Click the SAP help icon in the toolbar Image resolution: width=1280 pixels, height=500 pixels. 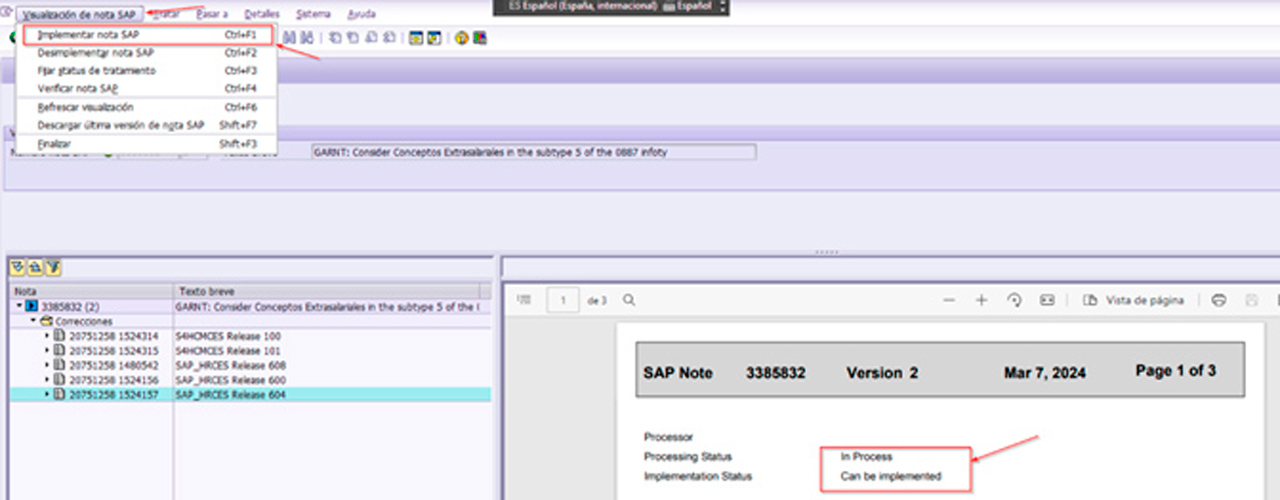click(462, 38)
